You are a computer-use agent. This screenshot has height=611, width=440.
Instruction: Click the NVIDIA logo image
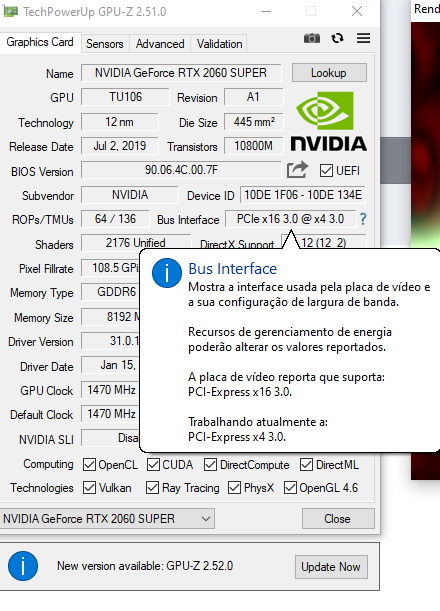(328, 122)
